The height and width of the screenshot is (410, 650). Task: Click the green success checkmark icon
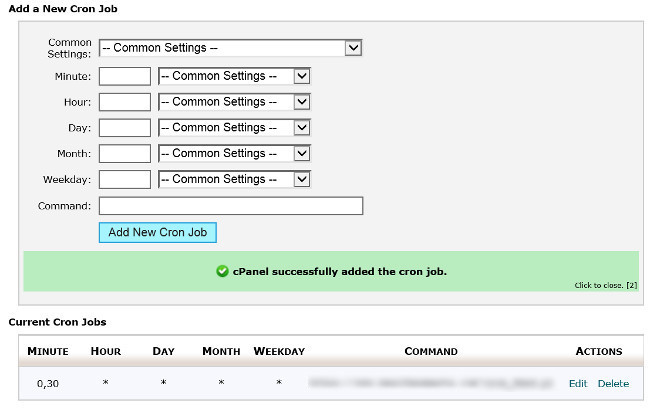click(x=221, y=271)
